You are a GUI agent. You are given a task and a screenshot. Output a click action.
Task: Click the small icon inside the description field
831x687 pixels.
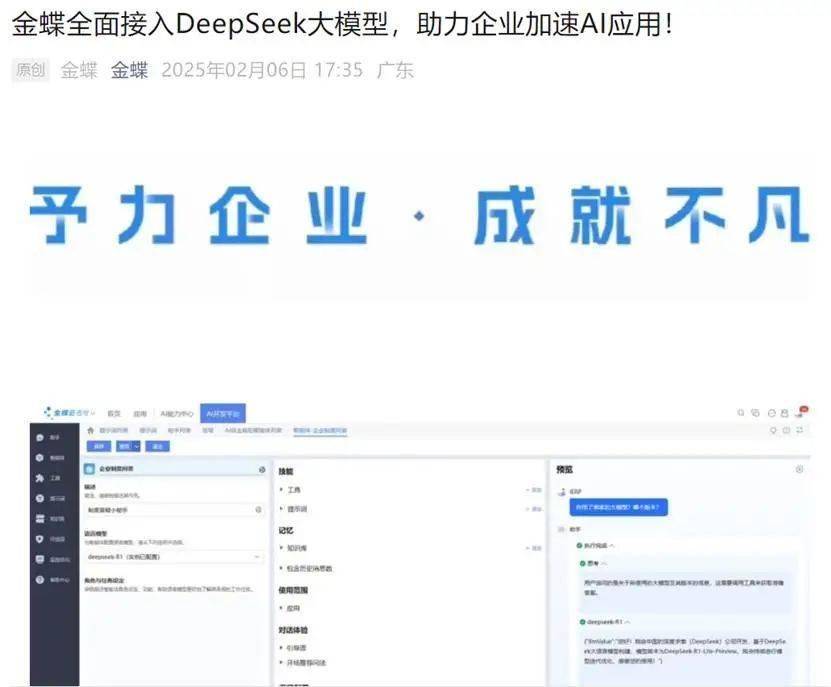(x=258, y=509)
